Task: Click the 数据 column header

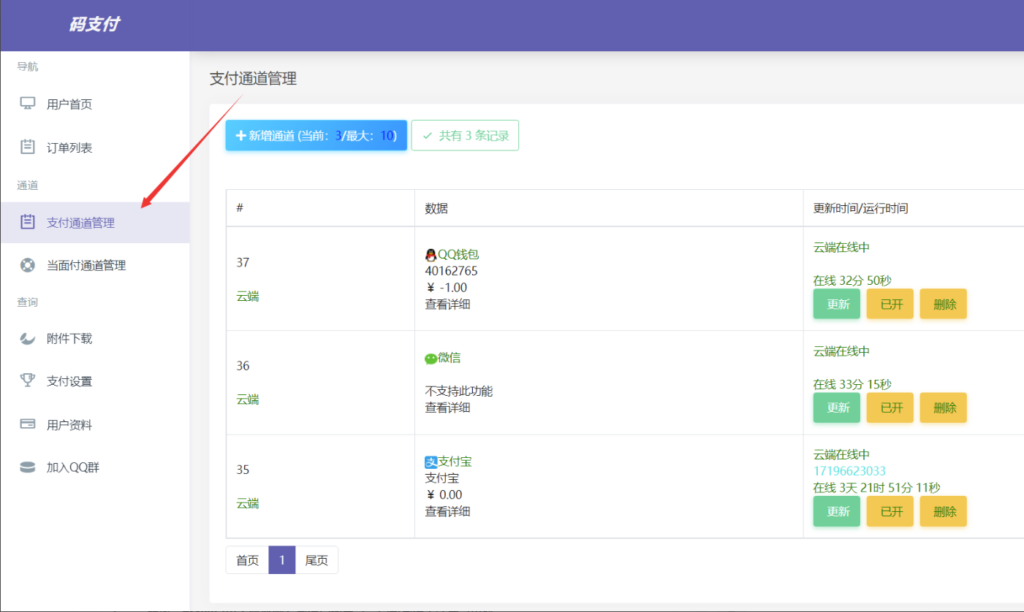Action: pyautogui.click(x=436, y=208)
